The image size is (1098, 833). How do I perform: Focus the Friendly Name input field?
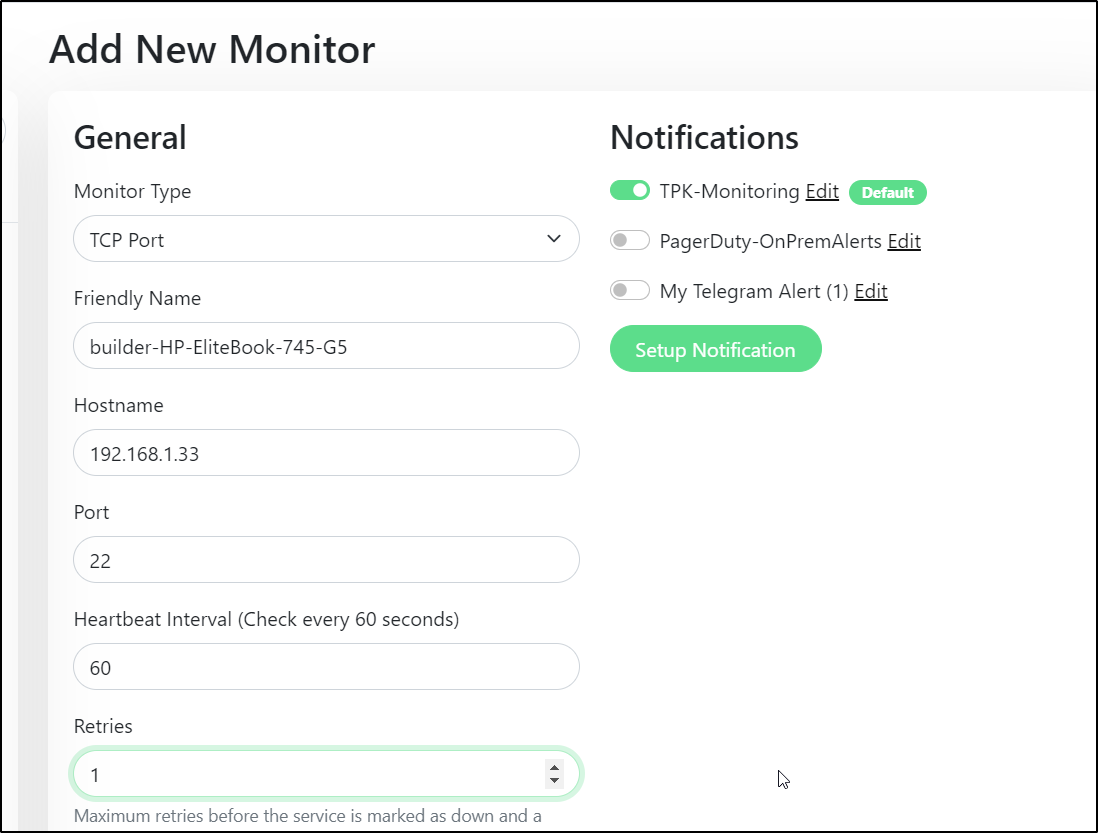coord(326,346)
